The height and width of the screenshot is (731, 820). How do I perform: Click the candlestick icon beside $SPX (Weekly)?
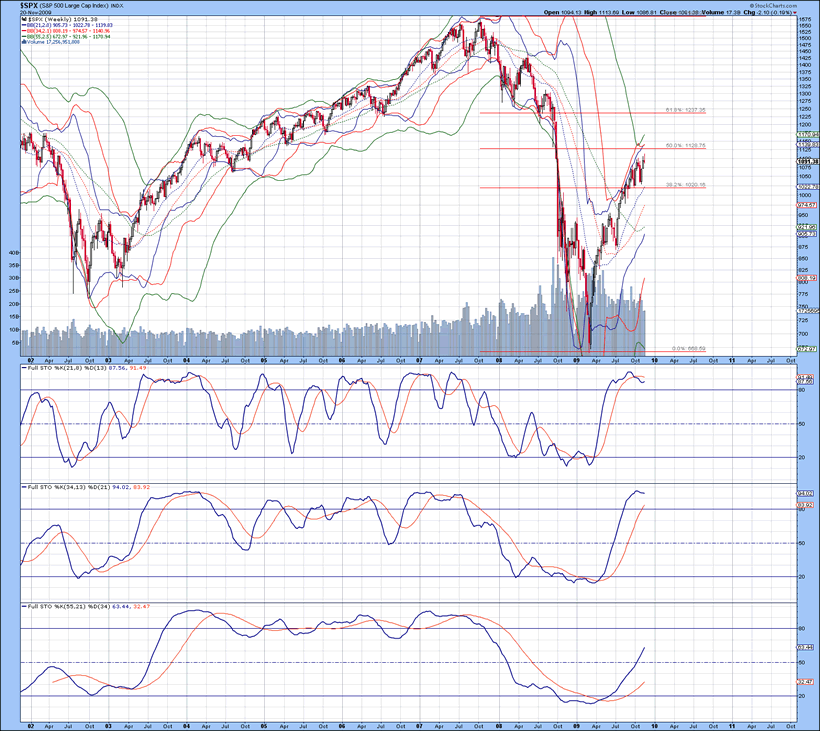pos(25,20)
